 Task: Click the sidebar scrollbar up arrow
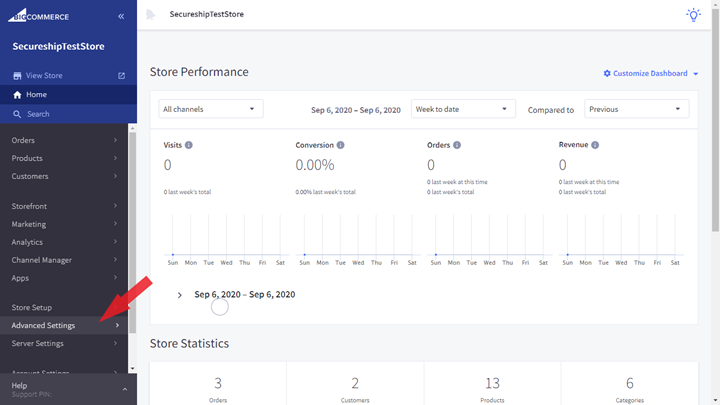[133, 128]
